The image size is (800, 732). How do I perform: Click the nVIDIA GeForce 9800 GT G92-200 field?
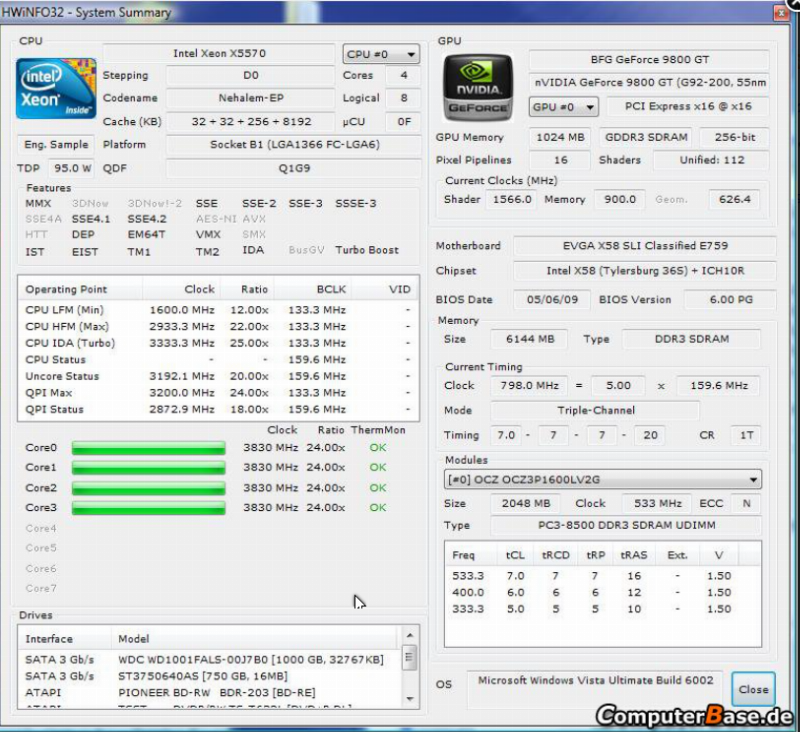click(x=649, y=83)
